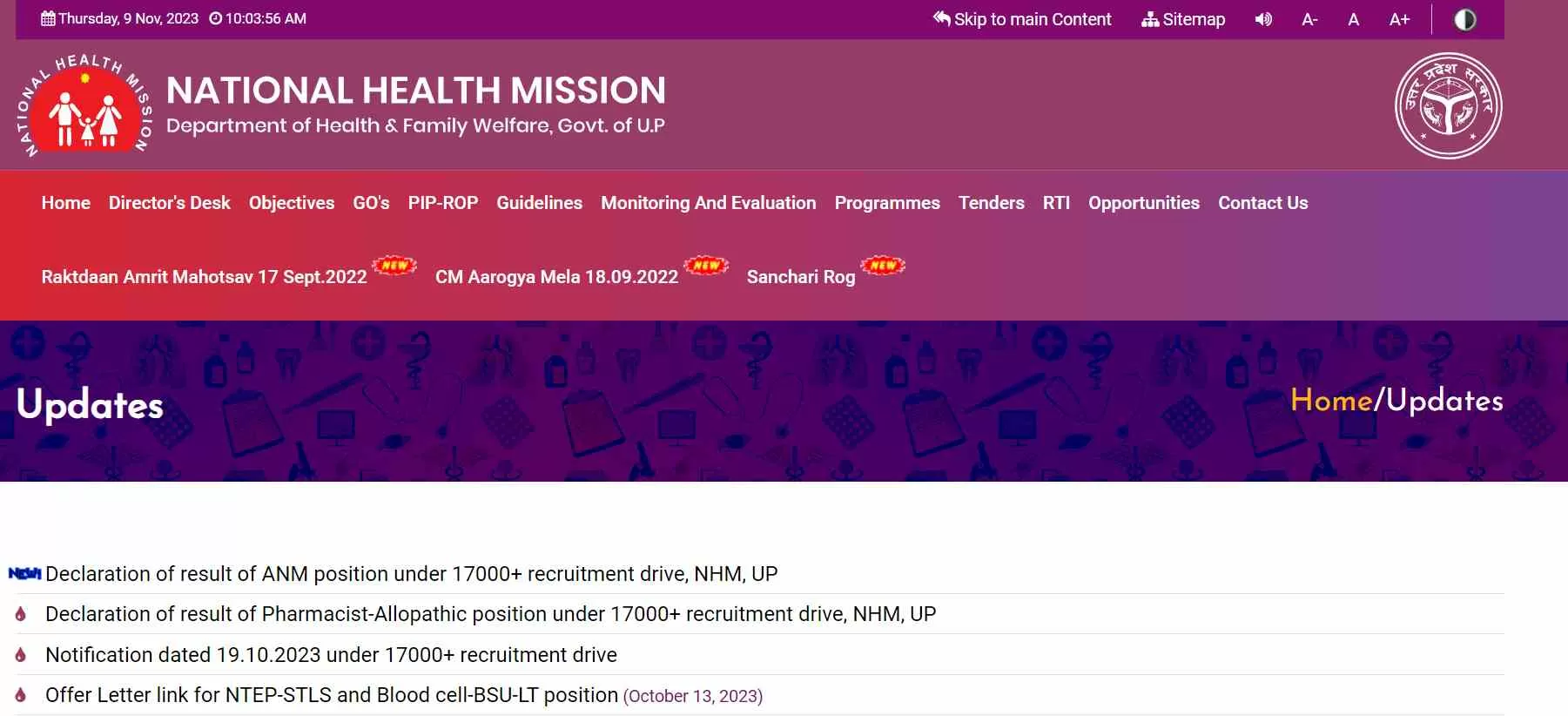Open the Contact Us menu item
1568x716 pixels.
(1263, 203)
